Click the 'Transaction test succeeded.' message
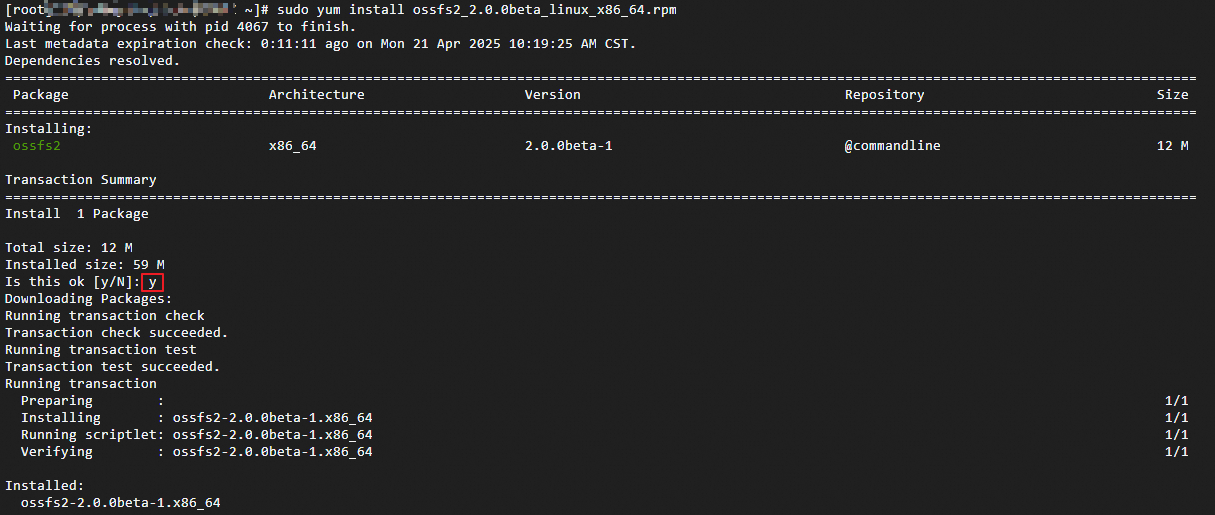 coord(113,367)
